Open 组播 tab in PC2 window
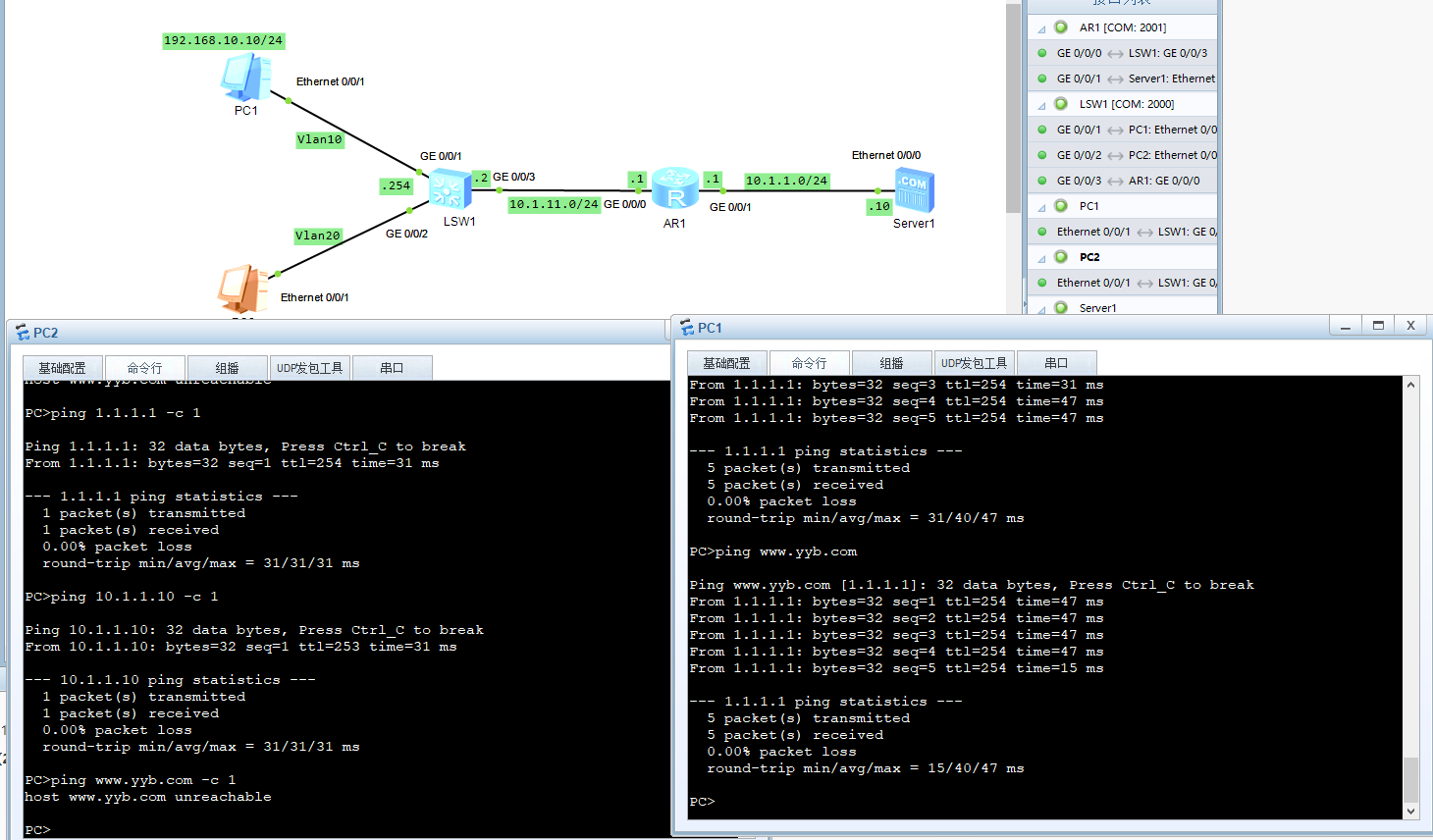 point(227,368)
